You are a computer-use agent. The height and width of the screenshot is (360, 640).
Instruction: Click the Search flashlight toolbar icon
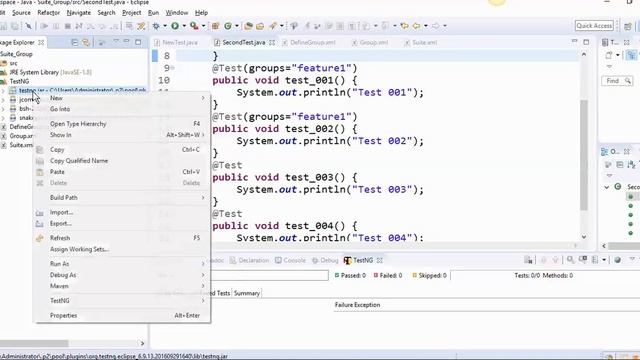point(272,26)
